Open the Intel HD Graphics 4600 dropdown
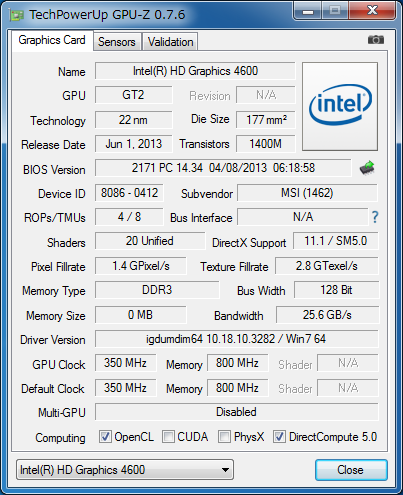This screenshot has width=403, height=495. click(x=125, y=470)
